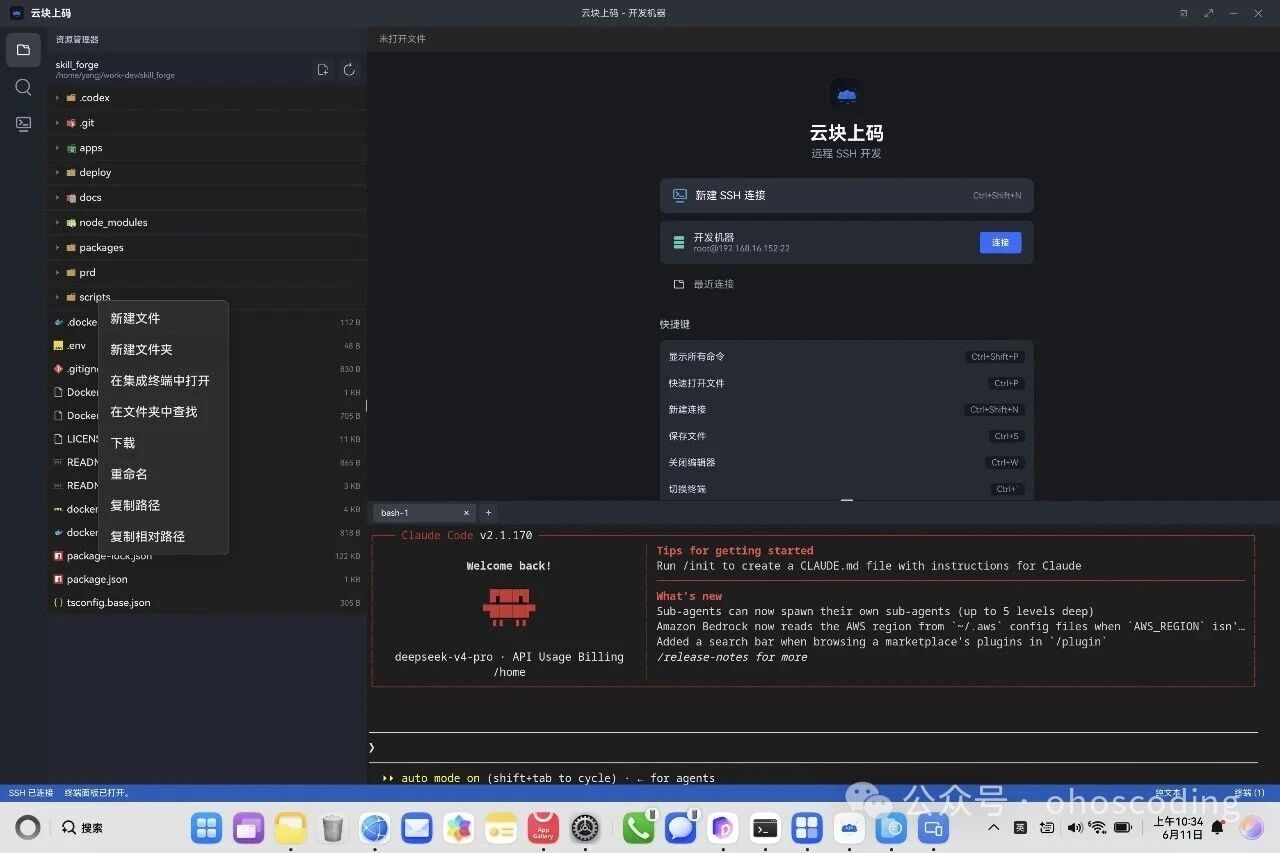Select 复制相对路径 in the context menu
Viewport: 1280px width, 853px height.
[163, 536]
